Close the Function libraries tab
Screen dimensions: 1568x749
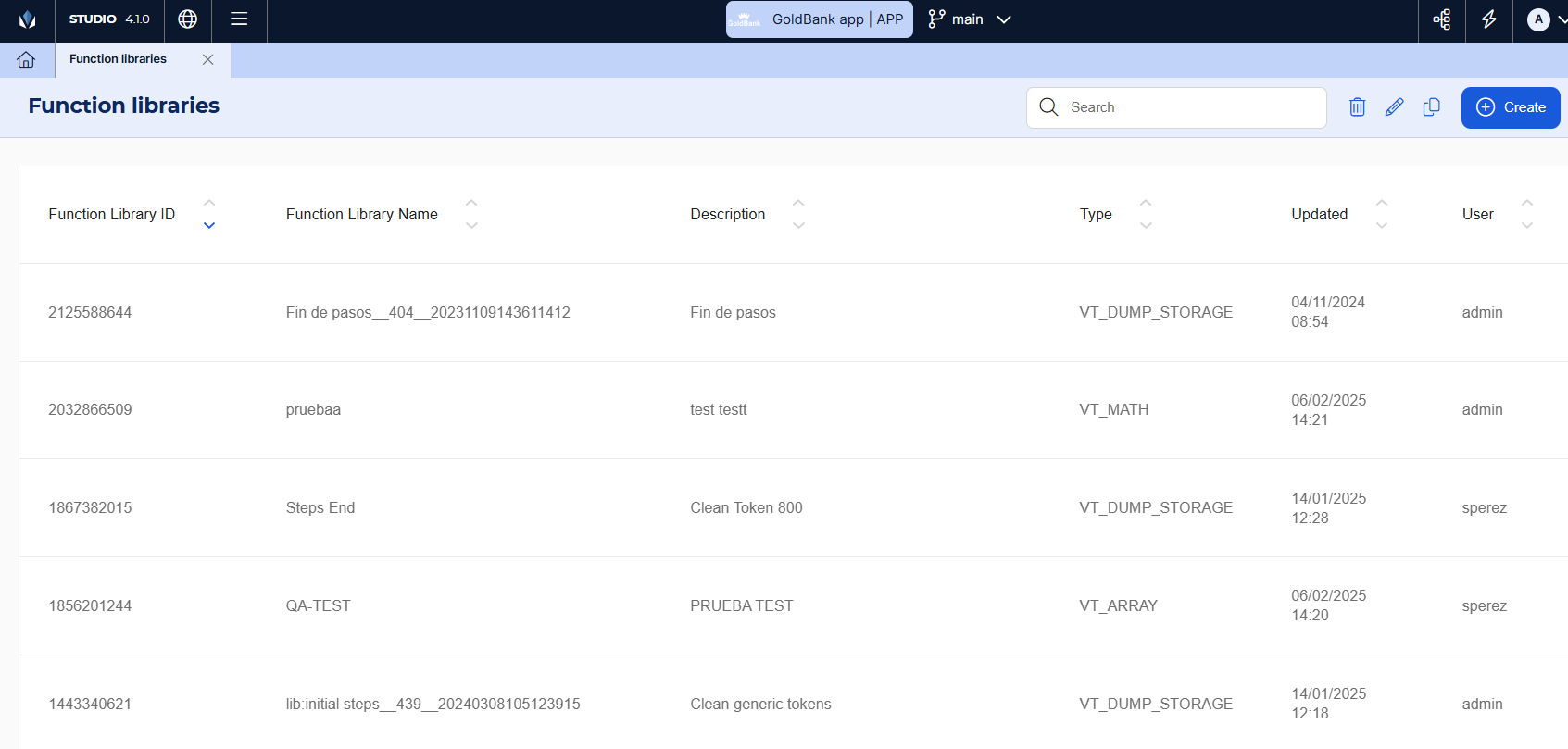point(207,59)
